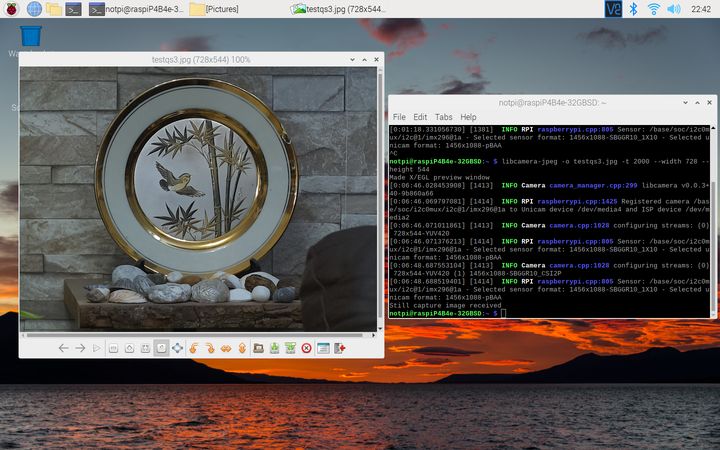Open the terminal Edit menu

(x=420, y=117)
